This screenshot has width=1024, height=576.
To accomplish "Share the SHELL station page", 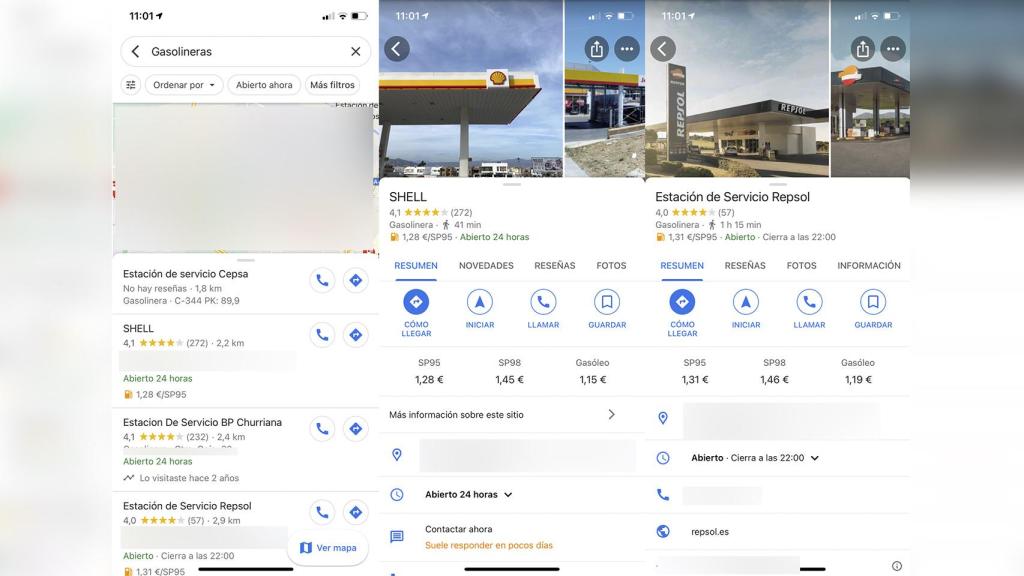I will pos(597,49).
